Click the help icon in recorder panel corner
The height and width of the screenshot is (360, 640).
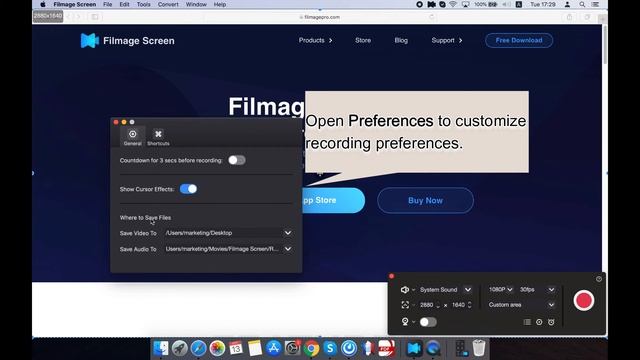coord(599,279)
